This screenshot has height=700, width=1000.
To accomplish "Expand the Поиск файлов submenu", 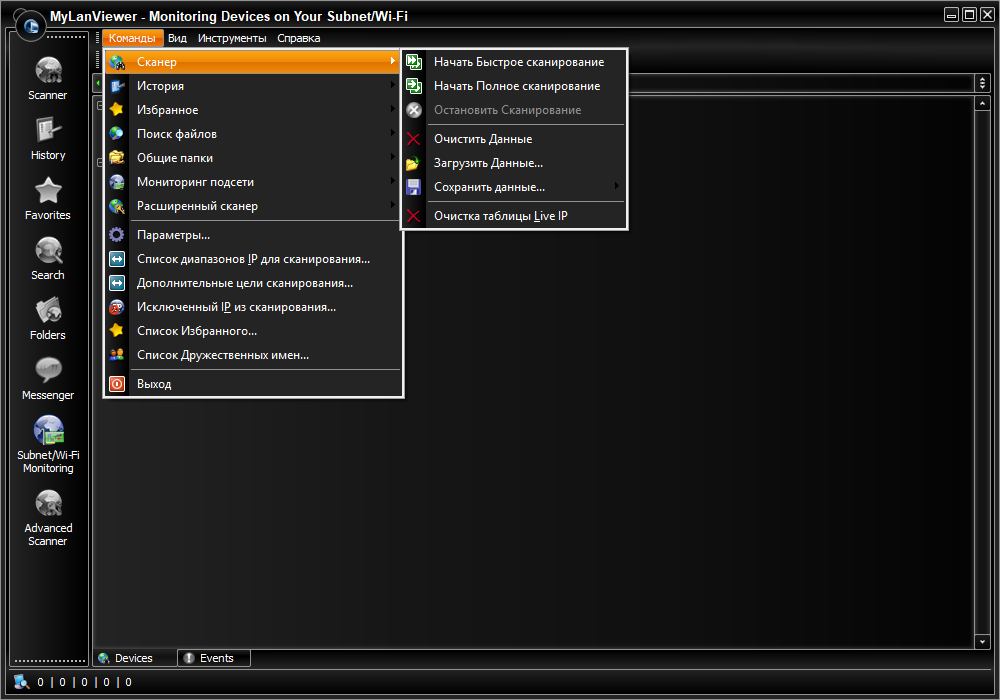I will (x=253, y=134).
